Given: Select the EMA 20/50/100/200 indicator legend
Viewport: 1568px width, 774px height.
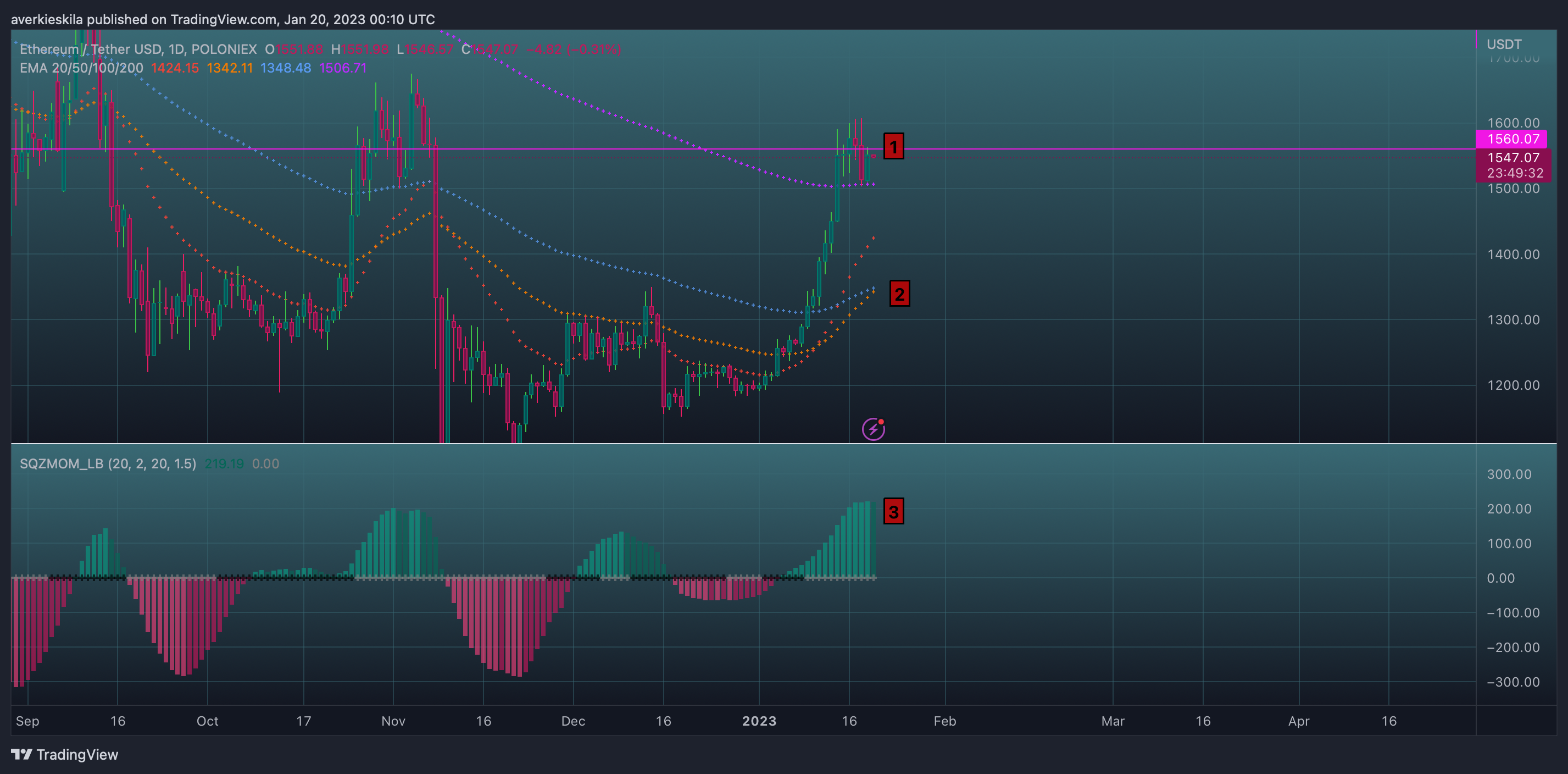Looking at the screenshot, I should coord(81,68).
